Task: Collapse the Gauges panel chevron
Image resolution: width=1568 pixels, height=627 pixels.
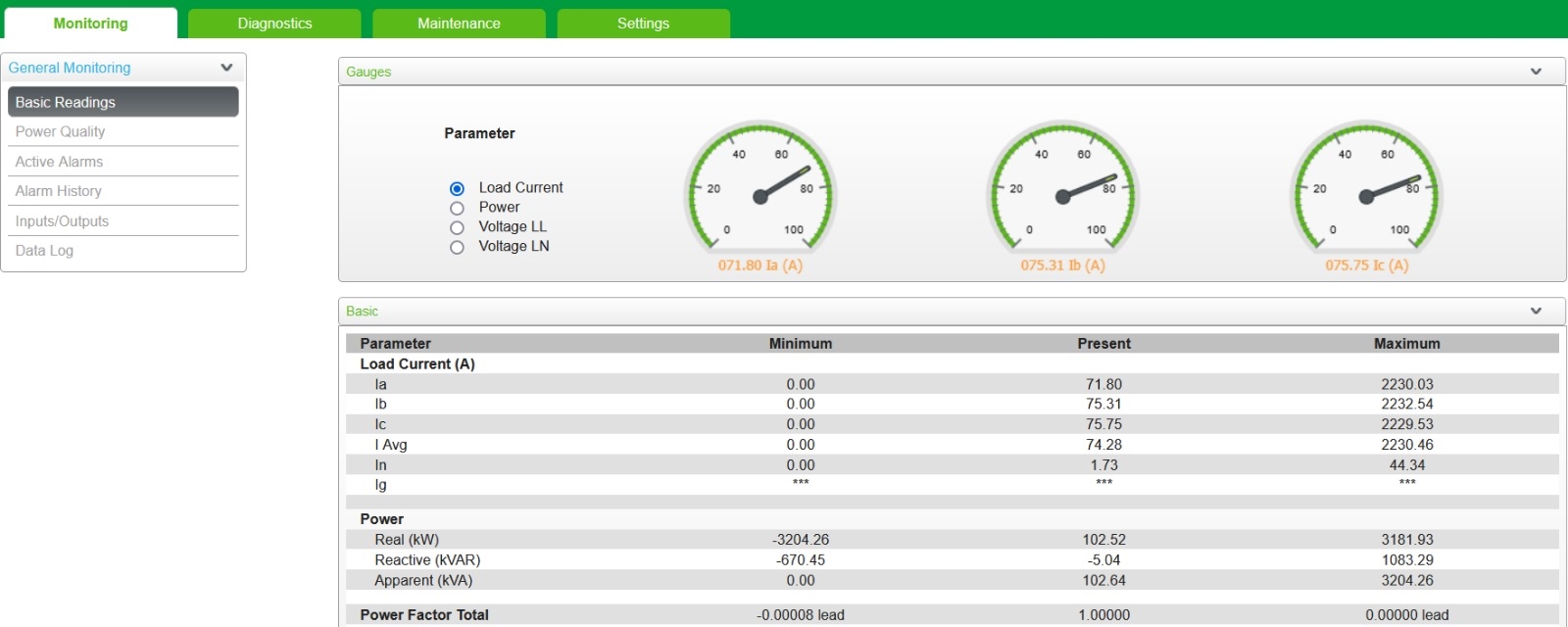Action: click(x=1536, y=72)
